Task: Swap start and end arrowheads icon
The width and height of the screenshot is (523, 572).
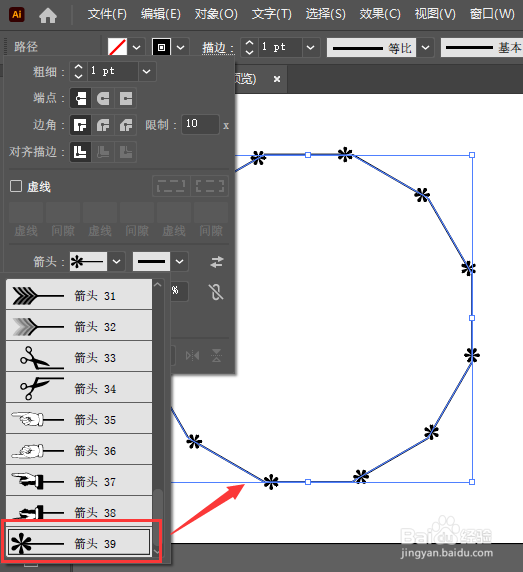Action: (217, 262)
